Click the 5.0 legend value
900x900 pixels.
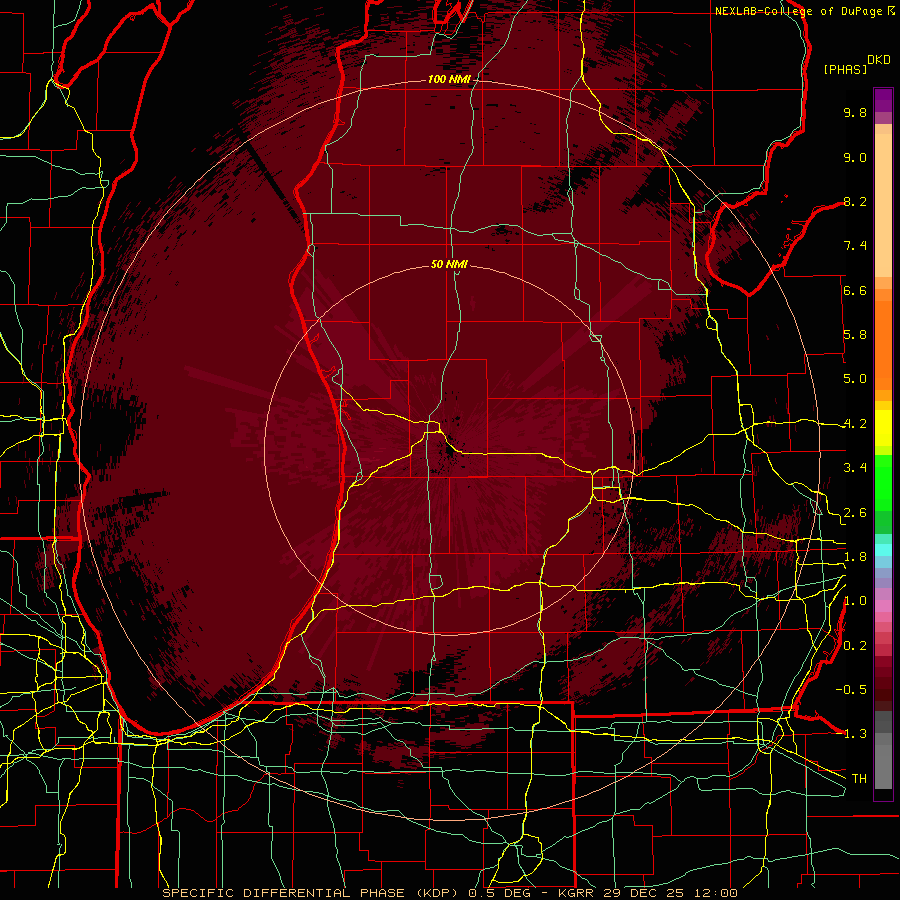click(855, 379)
